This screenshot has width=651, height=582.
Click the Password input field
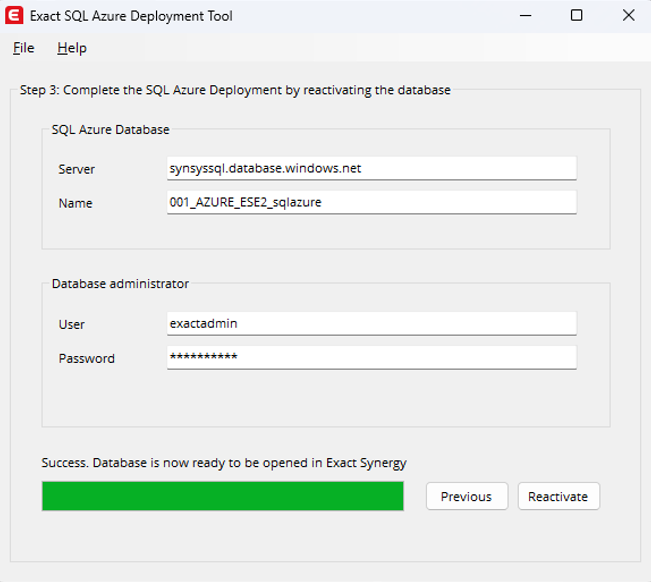[x=372, y=357]
